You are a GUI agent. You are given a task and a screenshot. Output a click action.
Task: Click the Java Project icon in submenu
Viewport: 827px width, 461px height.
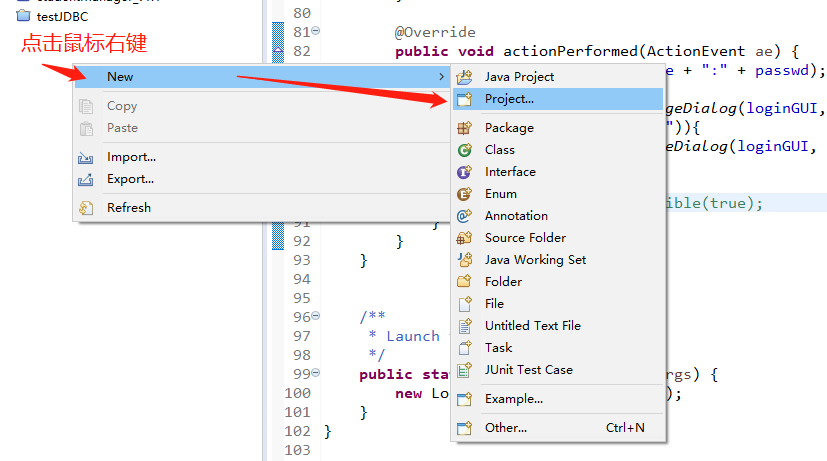point(465,77)
